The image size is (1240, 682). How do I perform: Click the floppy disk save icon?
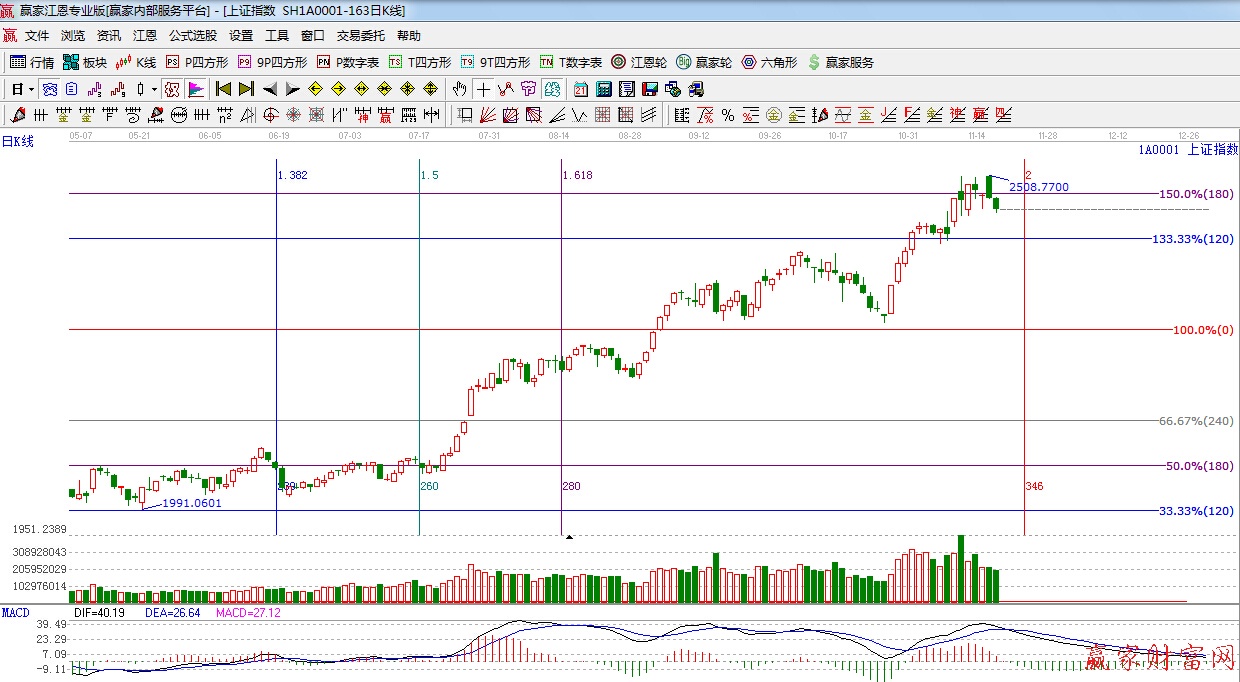pyautogui.click(x=650, y=89)
